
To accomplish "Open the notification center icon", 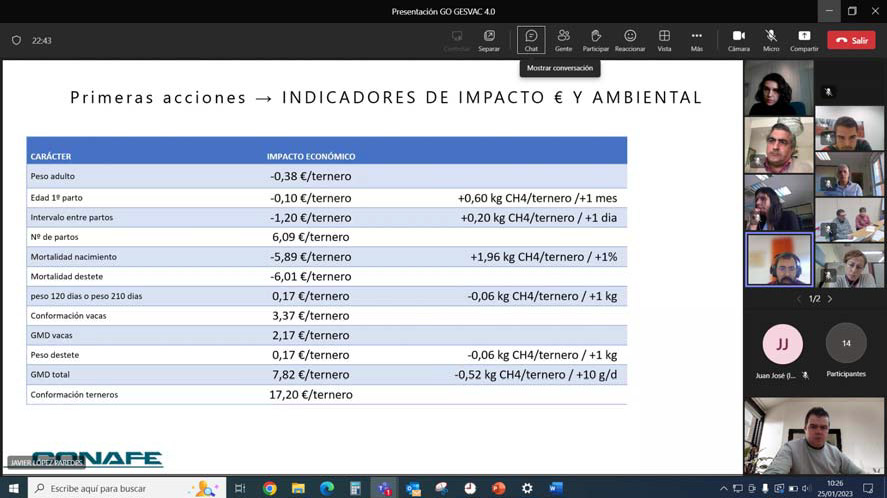I will tap(868, 488).
